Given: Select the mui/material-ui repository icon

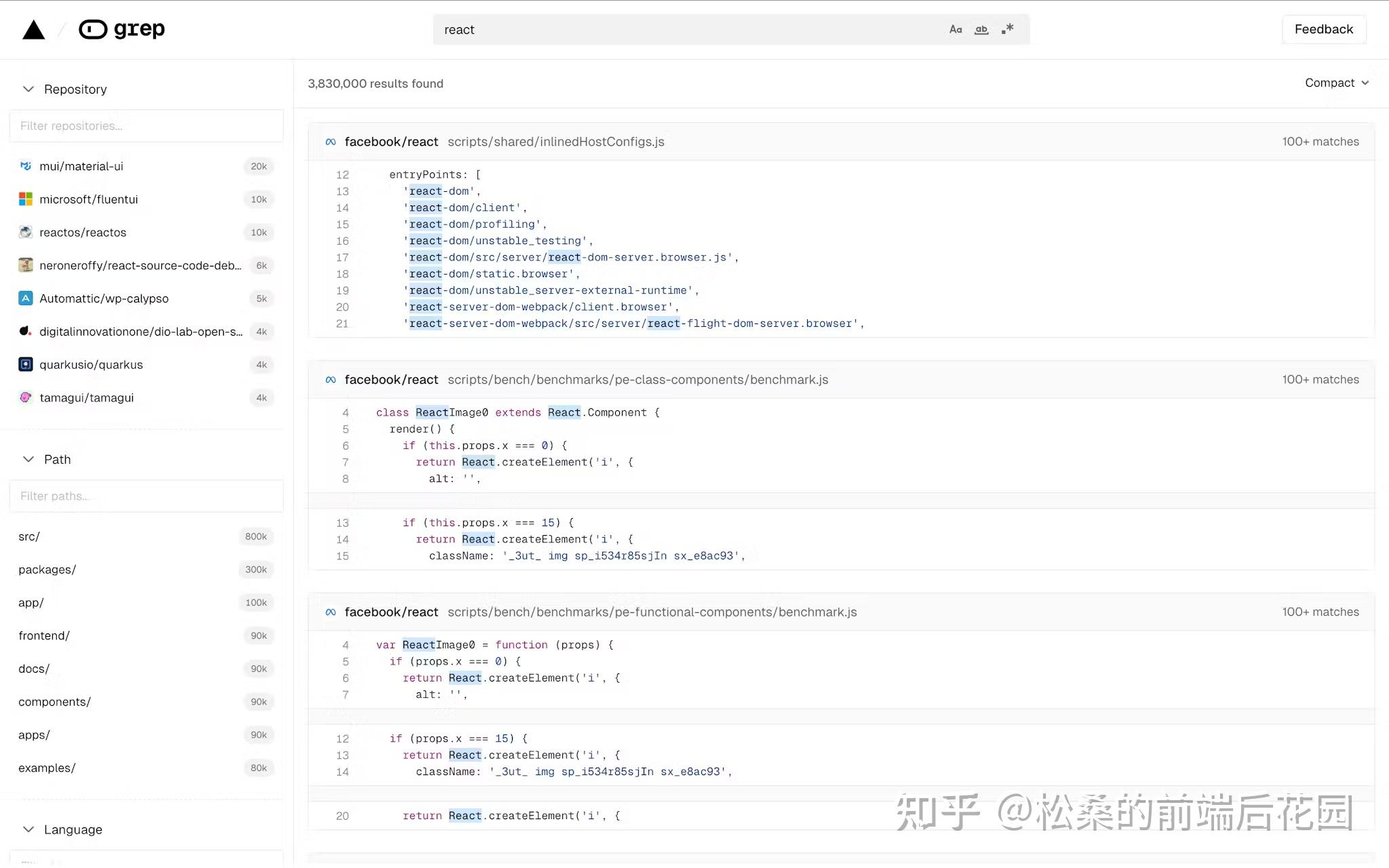Looking at the screenshot, I should (x=25, y=165).
